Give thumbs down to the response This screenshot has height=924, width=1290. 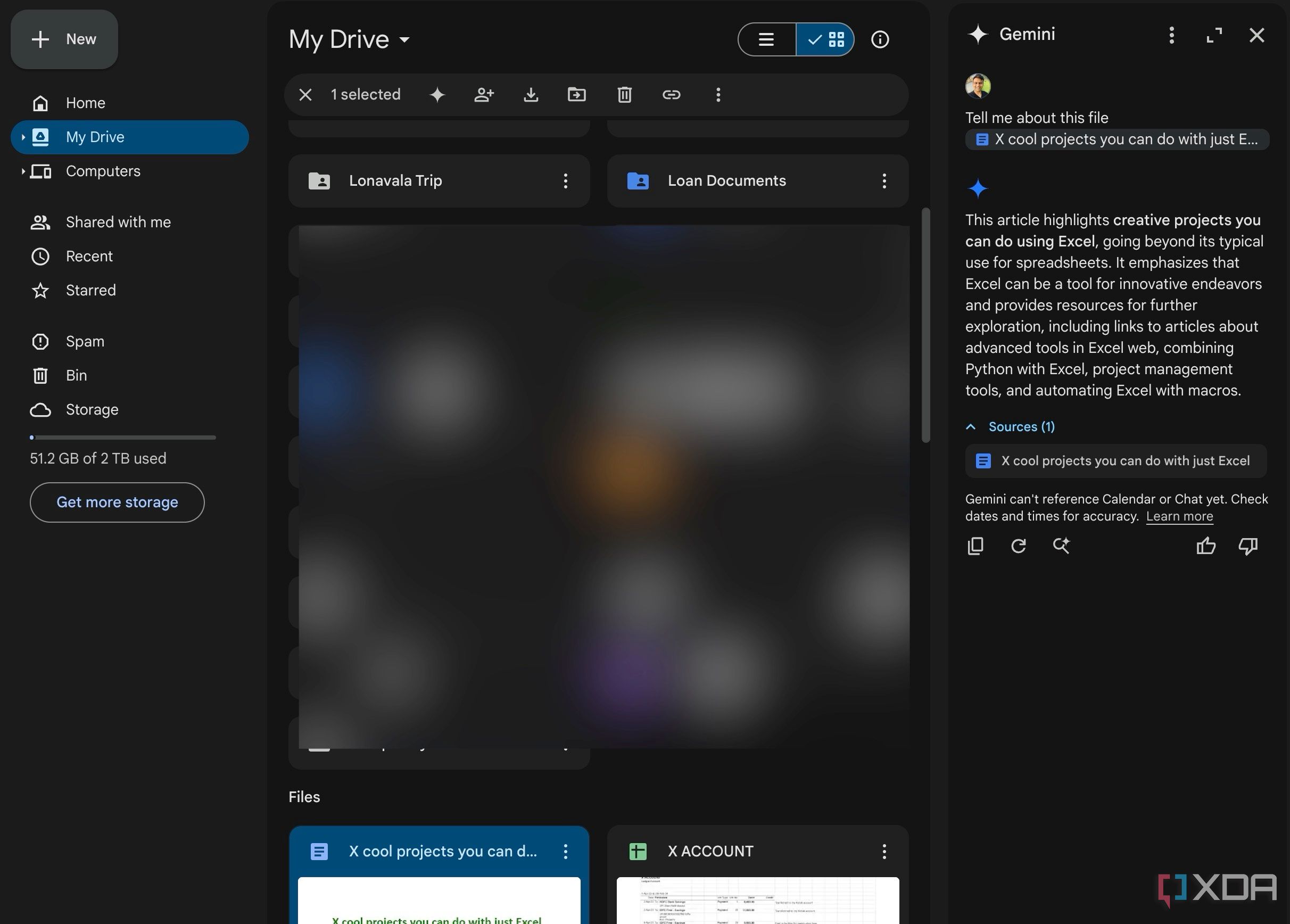(1248, 546)
